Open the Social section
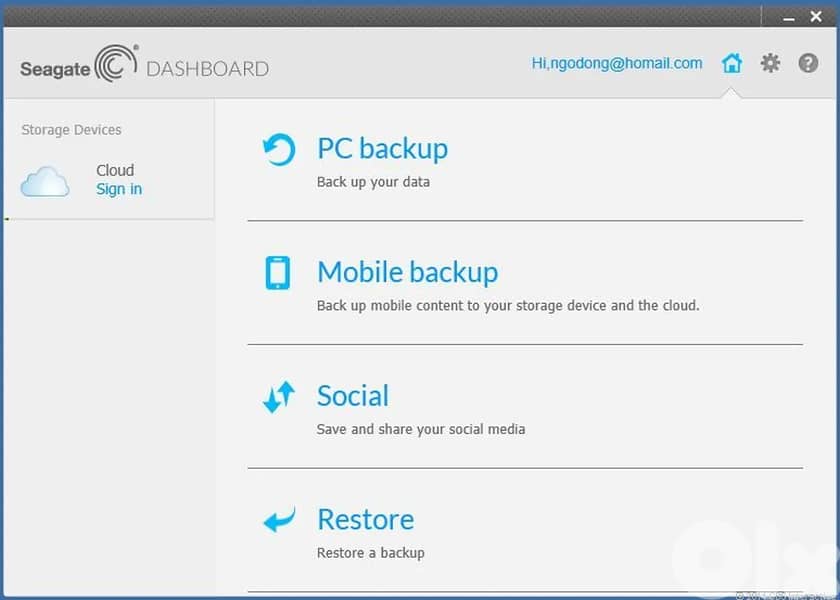Screen dimensions: 840x600 point(353,396)
